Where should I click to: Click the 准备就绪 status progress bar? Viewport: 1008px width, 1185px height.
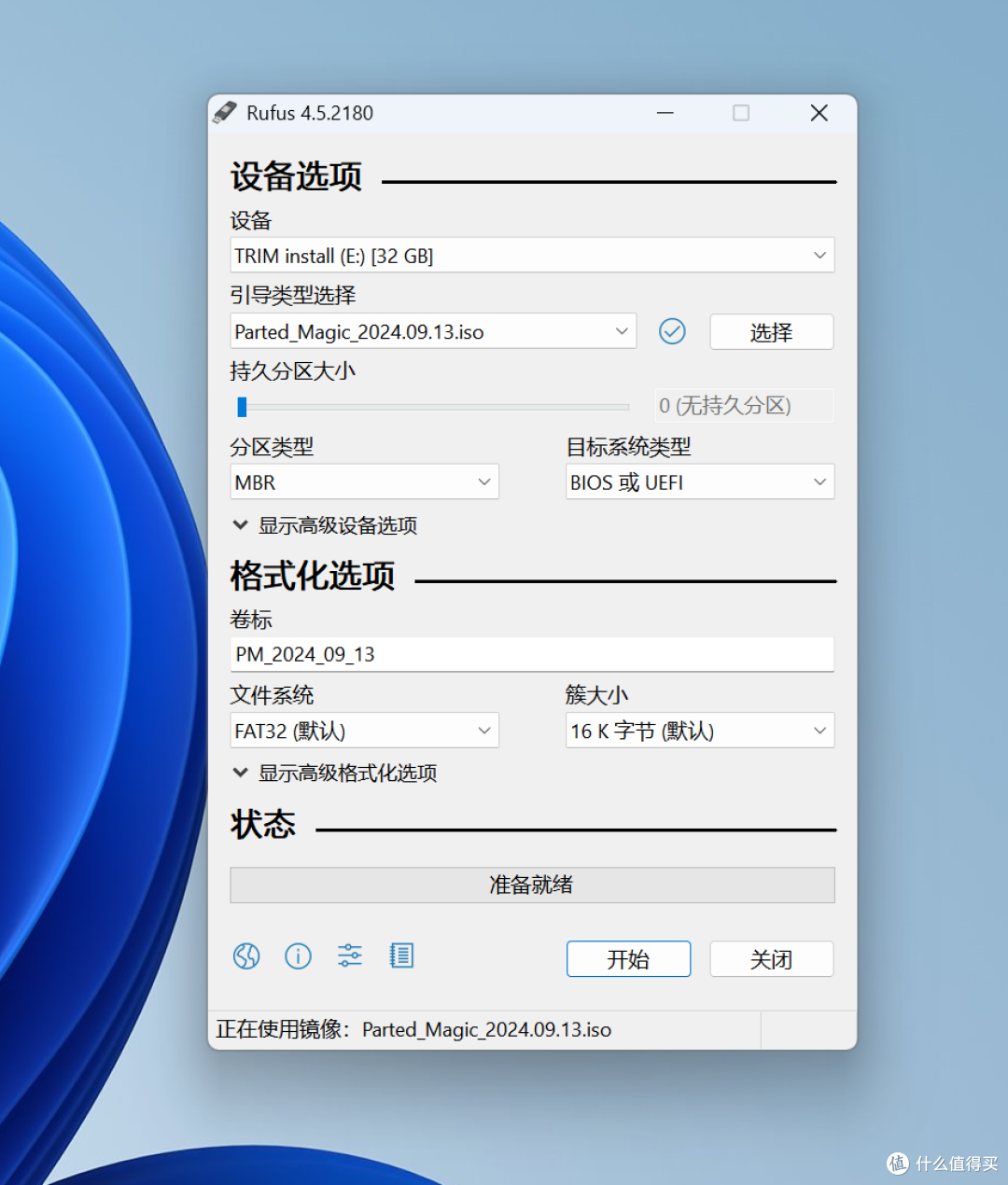[x=532, y=885]
